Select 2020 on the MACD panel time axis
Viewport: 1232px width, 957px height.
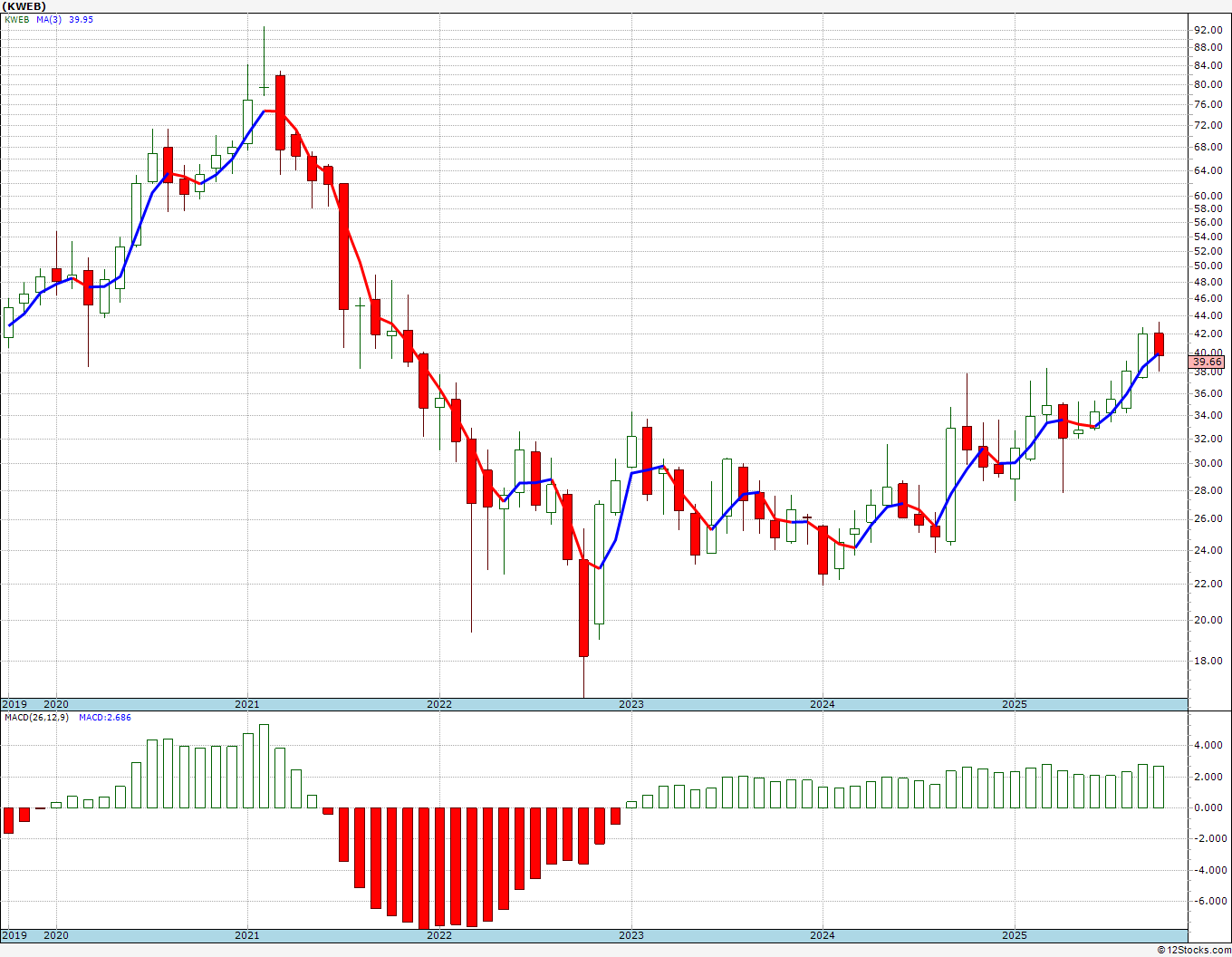56,935
